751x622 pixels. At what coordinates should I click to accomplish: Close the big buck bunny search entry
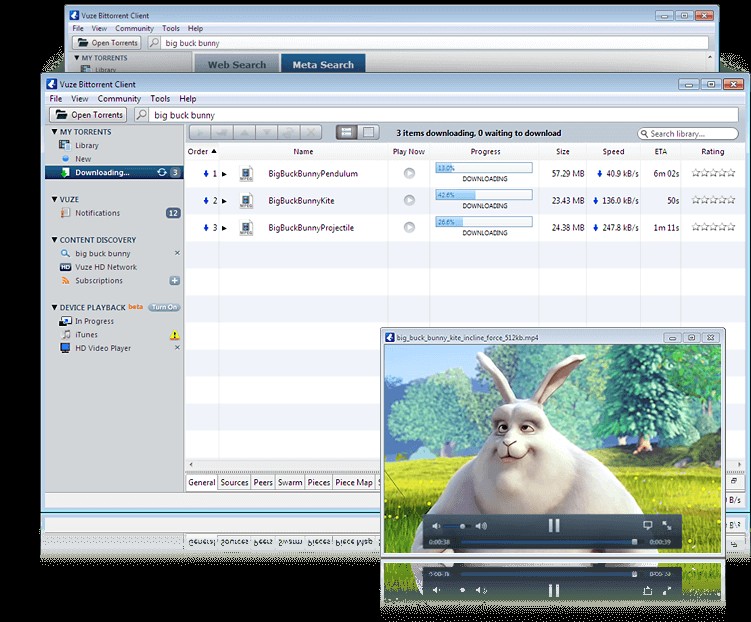point(177,254)
